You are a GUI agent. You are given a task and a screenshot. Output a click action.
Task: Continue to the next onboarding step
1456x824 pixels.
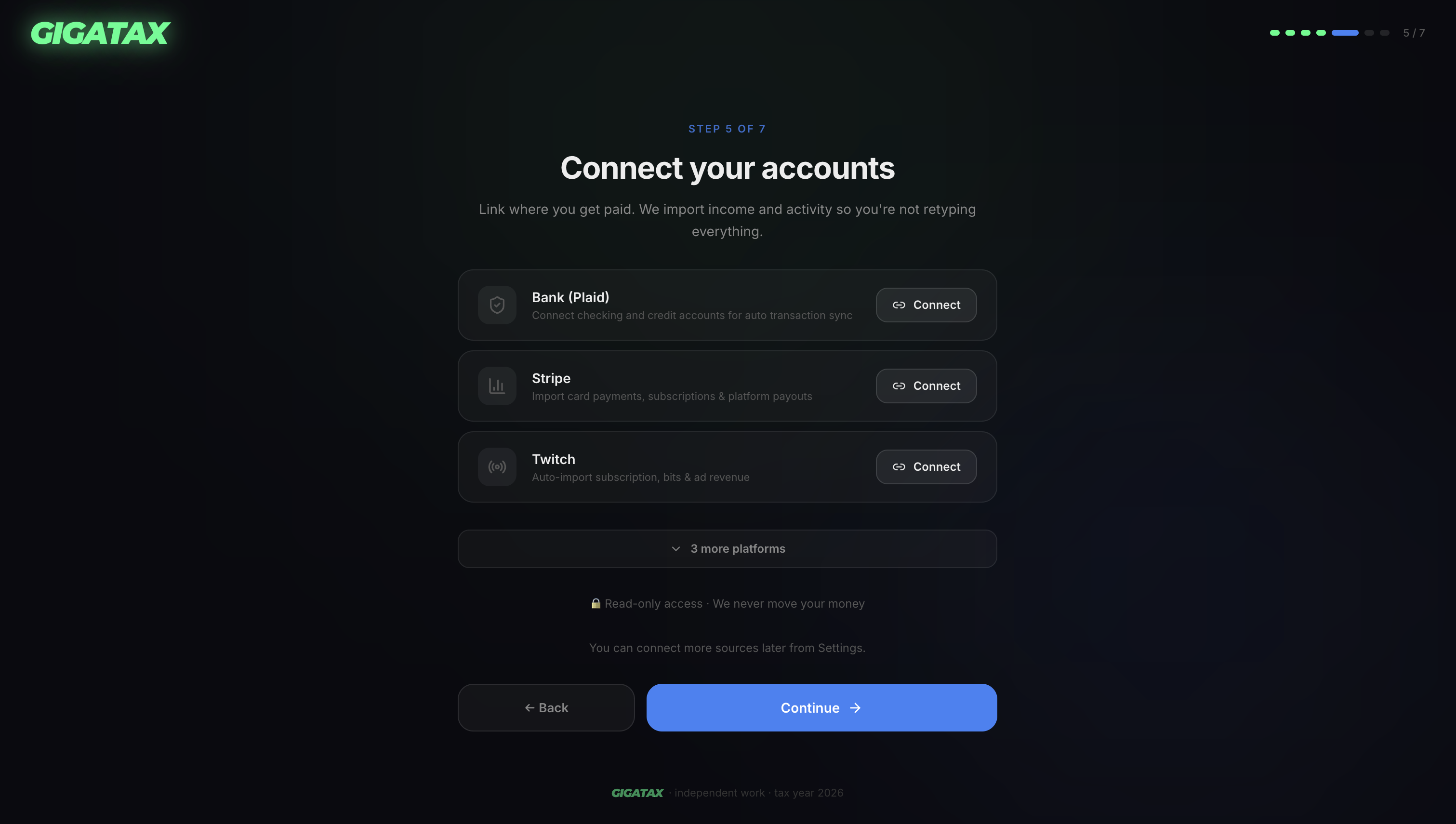click(x=821, y=708)
